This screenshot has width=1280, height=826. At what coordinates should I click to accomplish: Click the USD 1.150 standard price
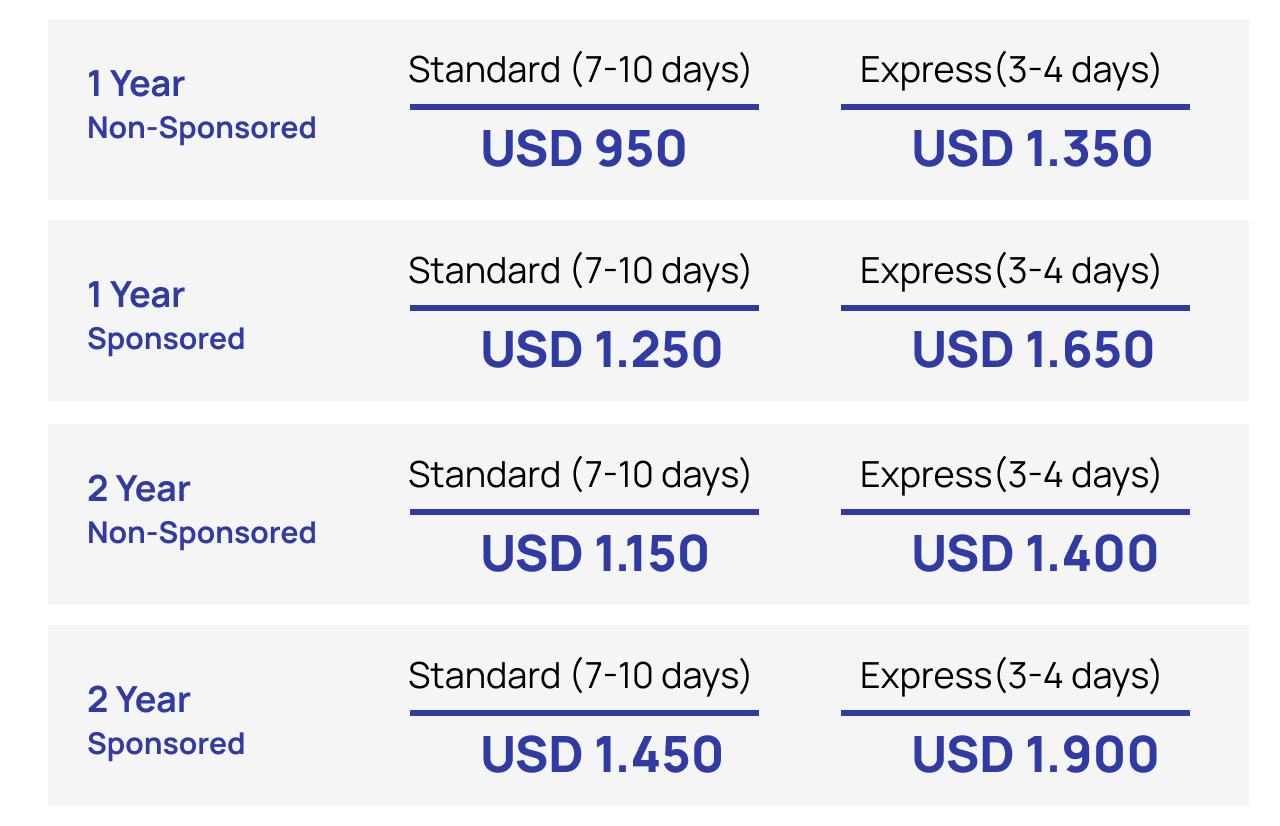click(x=595, y=554)
